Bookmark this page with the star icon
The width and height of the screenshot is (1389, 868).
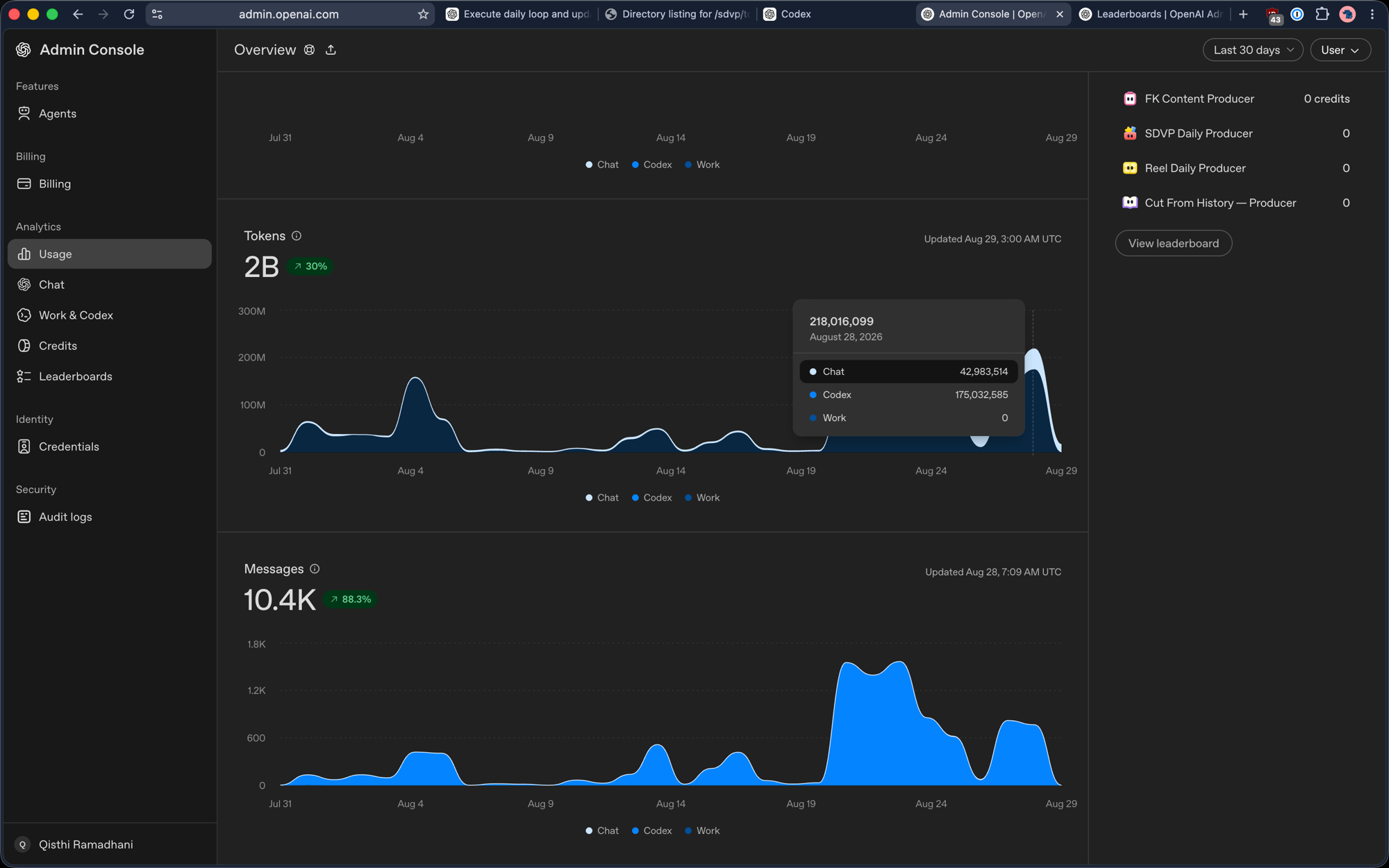tap(423, 14)
